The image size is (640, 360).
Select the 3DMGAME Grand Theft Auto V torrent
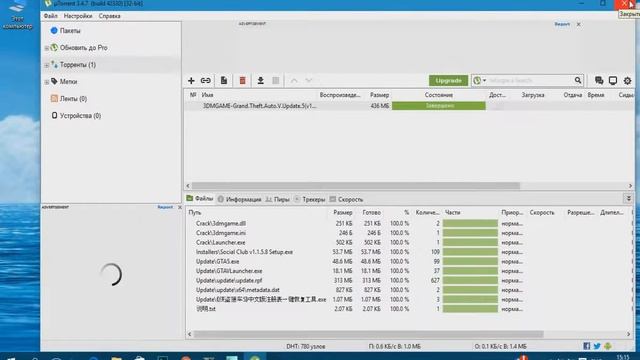coord(260,106)
